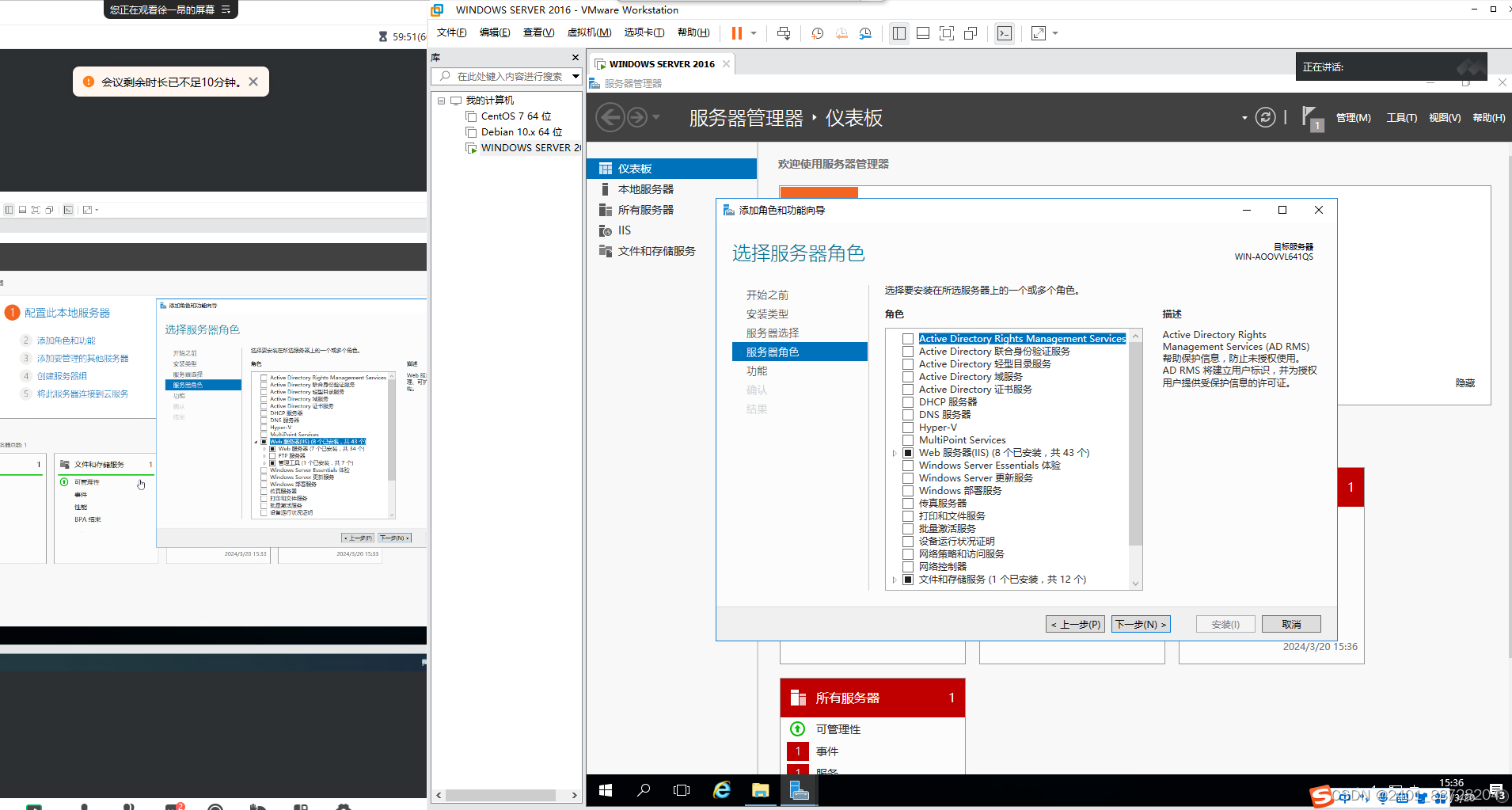Check the 打印和文件服务 role checkbox

908,516
